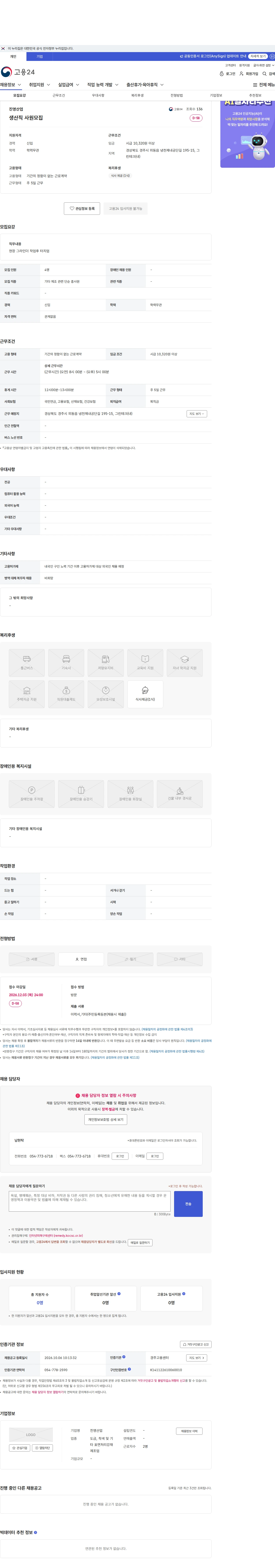Screen dimensions: 275x1568
Task: Select the 장애인용 화장실 facility icon
Action: coord(130,794)
